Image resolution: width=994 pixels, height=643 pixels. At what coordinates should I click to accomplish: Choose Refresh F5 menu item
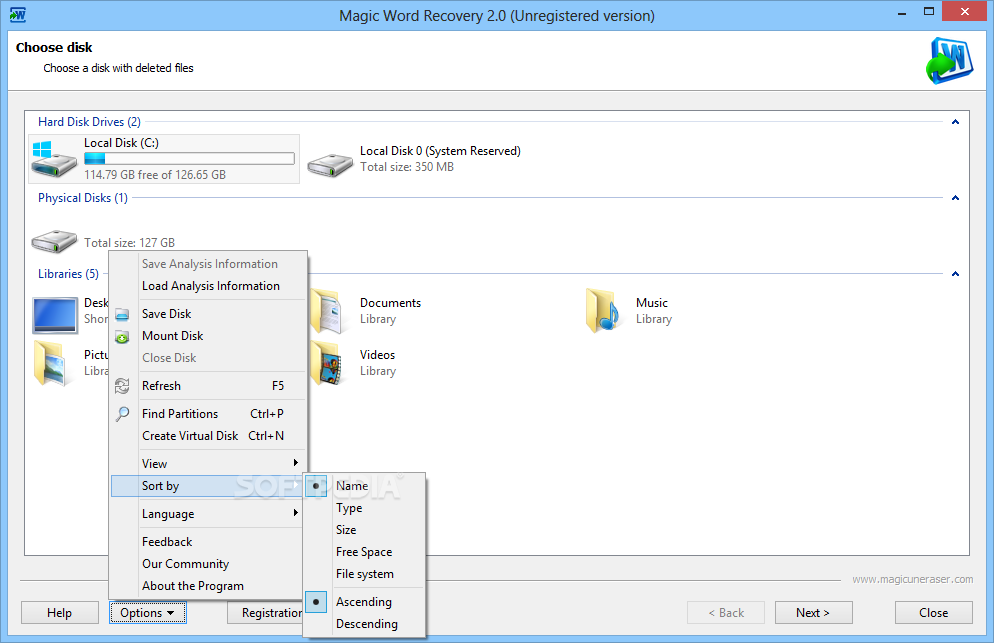coord(208,386)
